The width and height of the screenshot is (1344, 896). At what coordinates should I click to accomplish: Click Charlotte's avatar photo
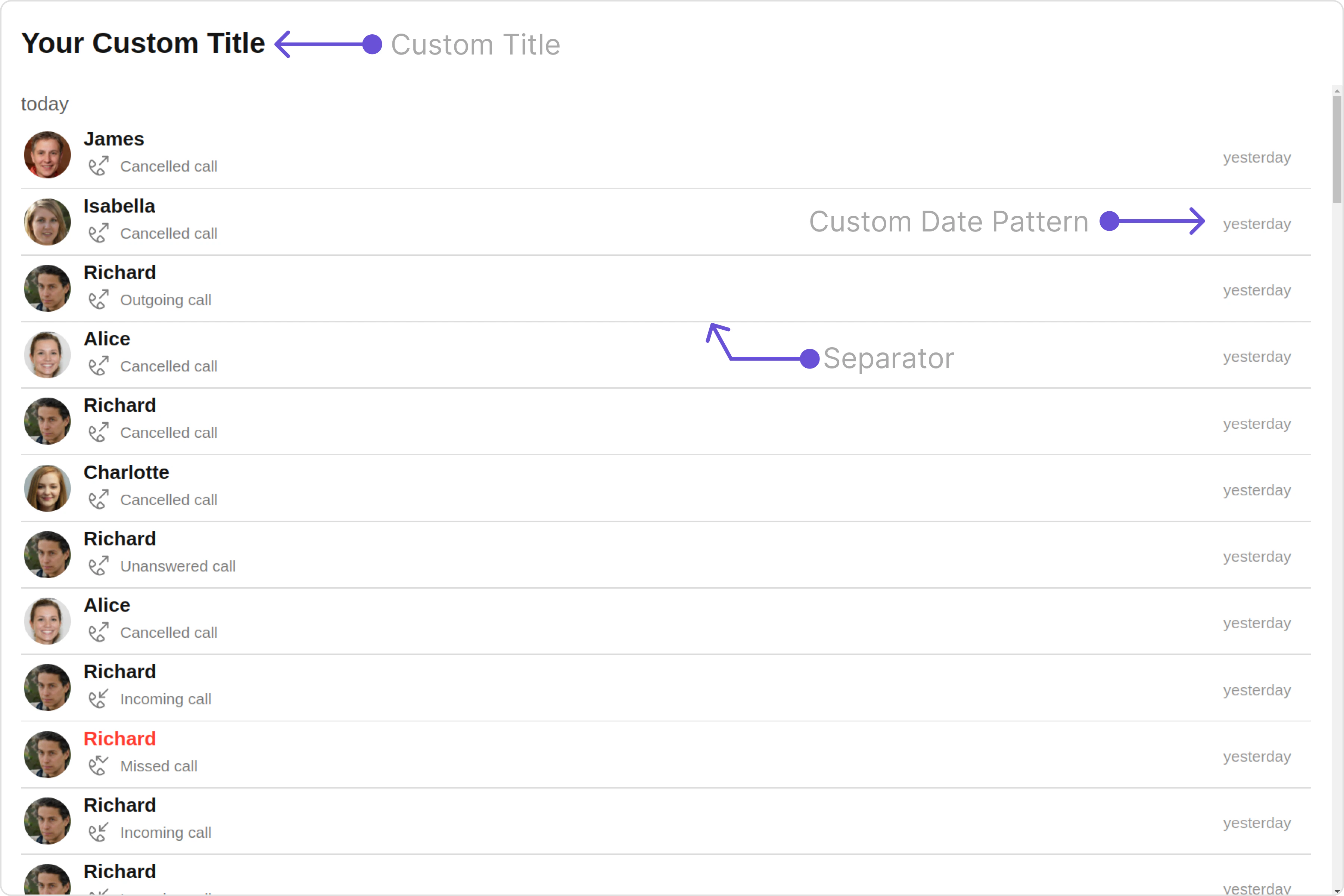(47, 488)
